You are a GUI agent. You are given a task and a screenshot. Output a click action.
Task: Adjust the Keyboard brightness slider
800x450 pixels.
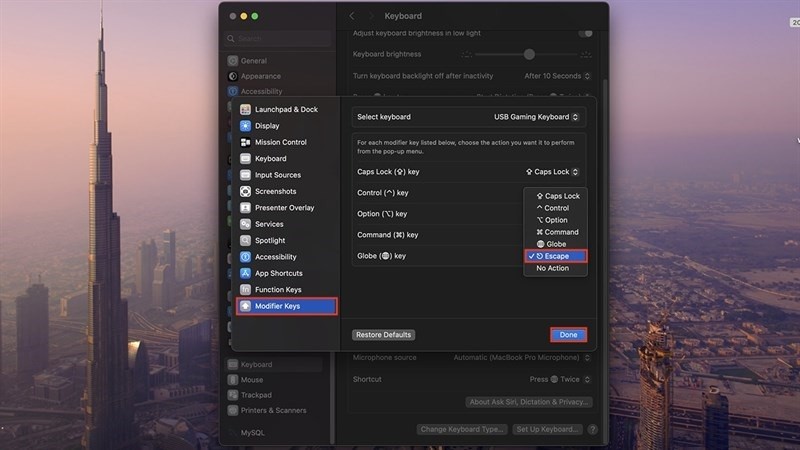tap(529, 54)
